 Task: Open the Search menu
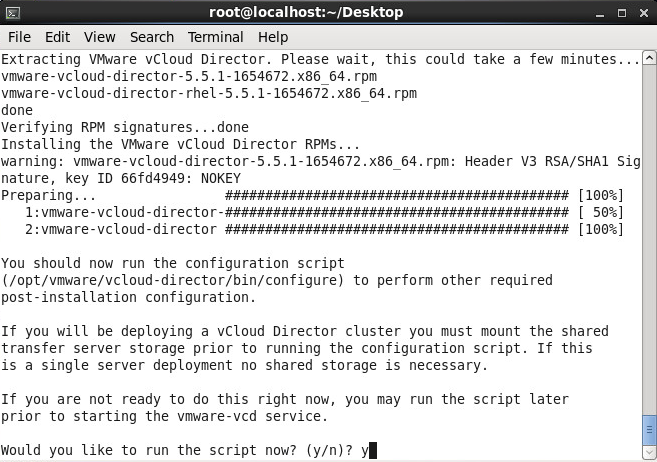(x=152, y=37)
